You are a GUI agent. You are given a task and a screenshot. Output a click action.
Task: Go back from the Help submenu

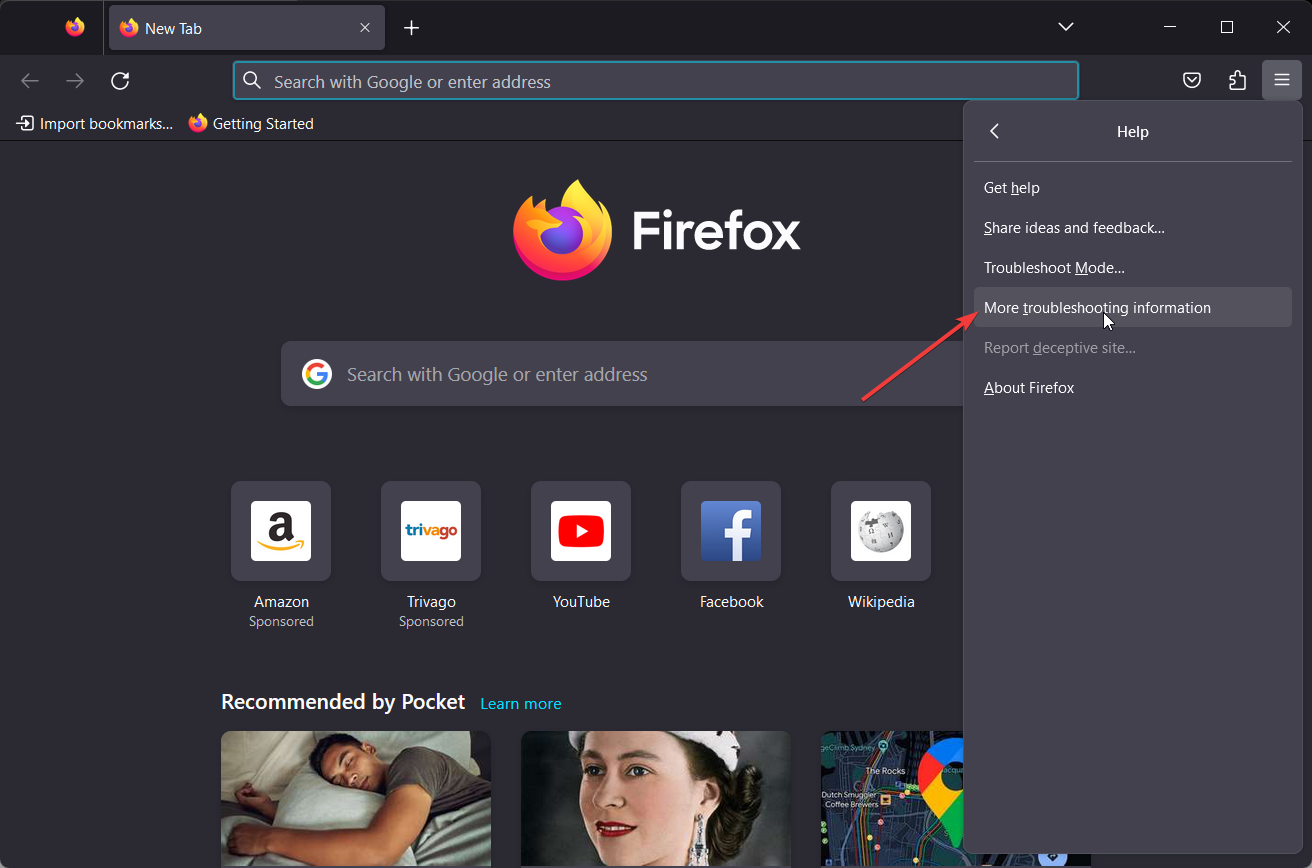coord(994,131)
